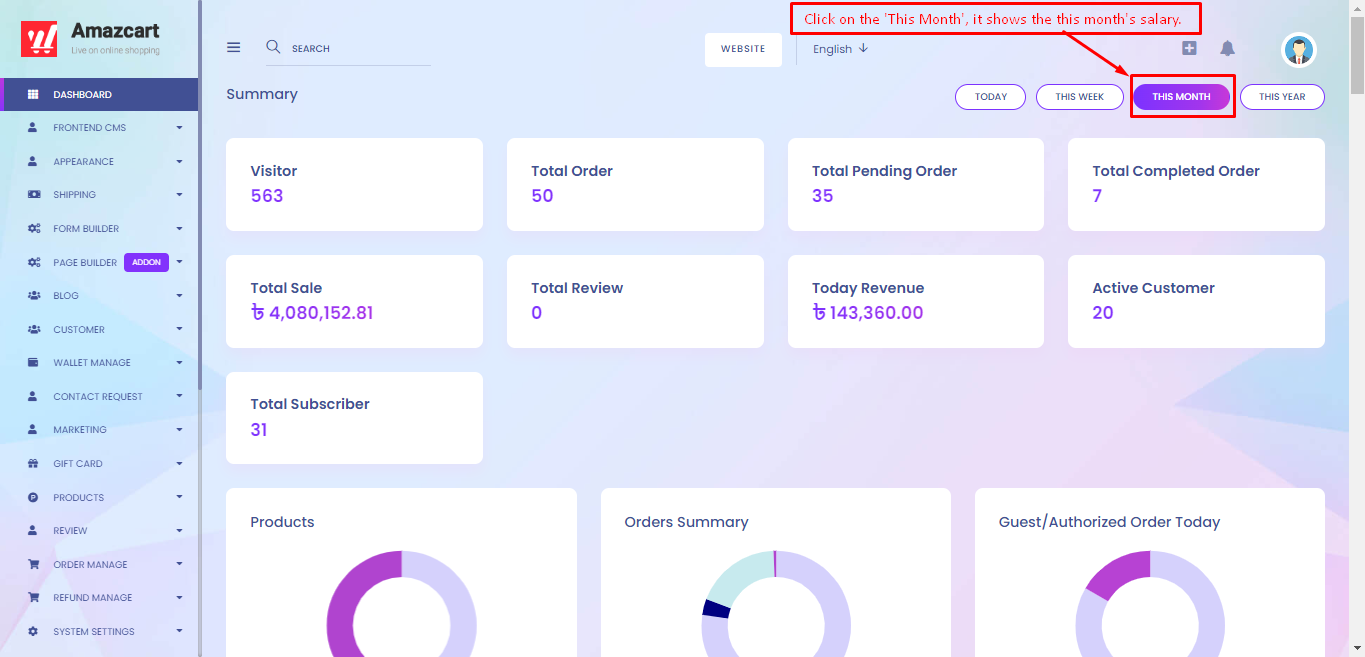This screenshot has height=657, width=1365.
Task: Open the Marketing menu label
Action: pos(80,430)
